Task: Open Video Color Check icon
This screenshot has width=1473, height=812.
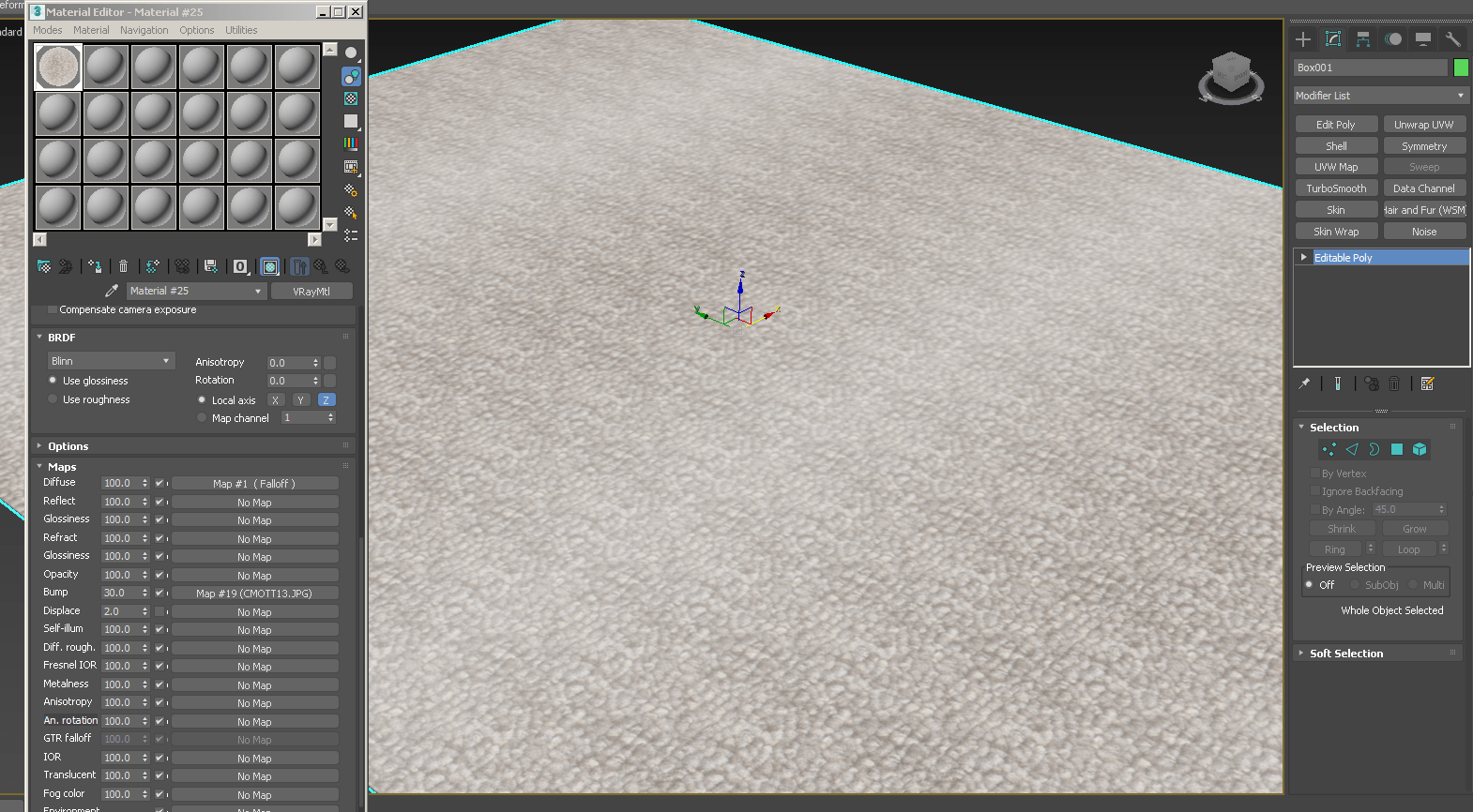Action: 351,143
